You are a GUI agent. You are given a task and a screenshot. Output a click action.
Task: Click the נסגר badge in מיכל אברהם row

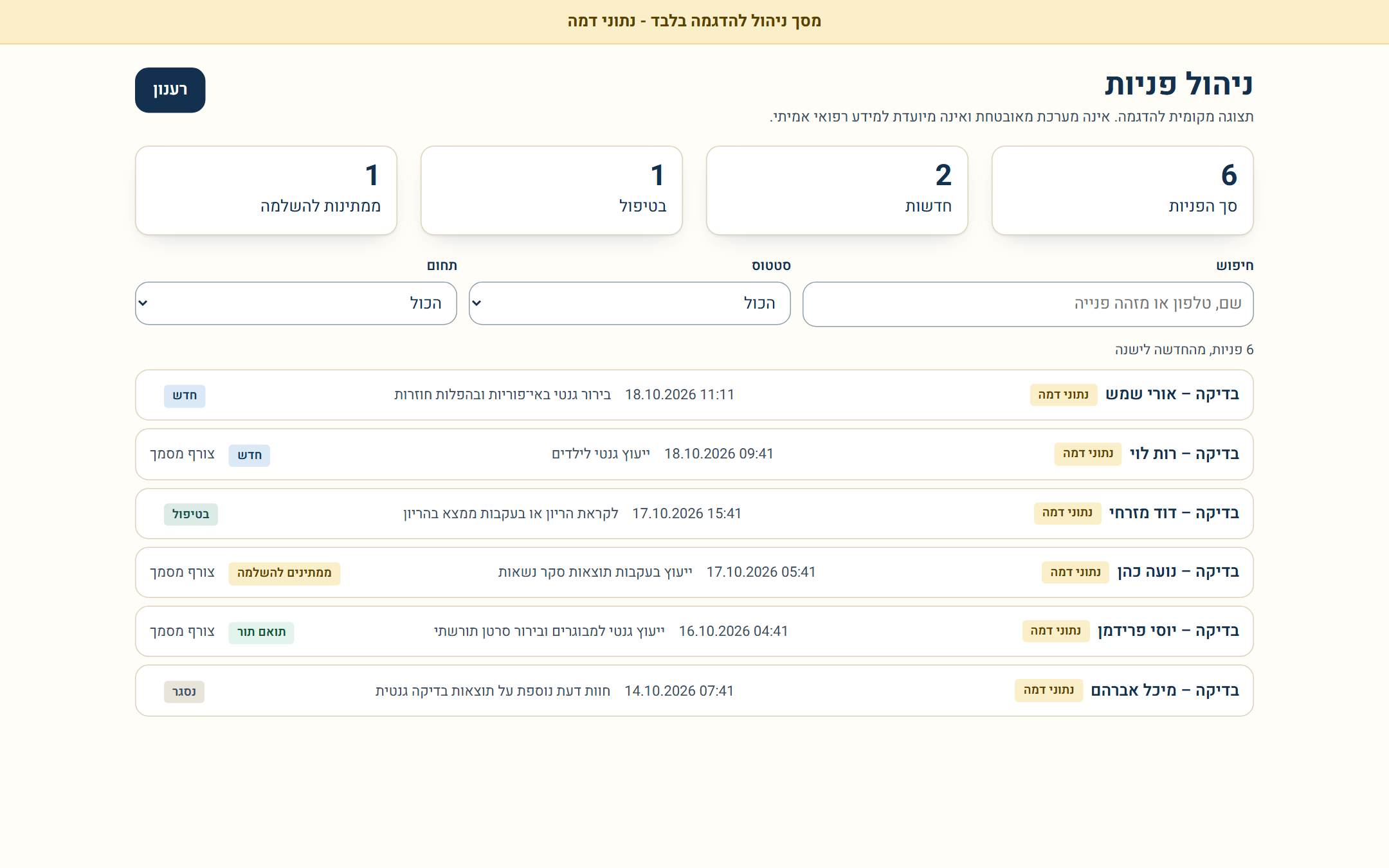coord(184,692)
